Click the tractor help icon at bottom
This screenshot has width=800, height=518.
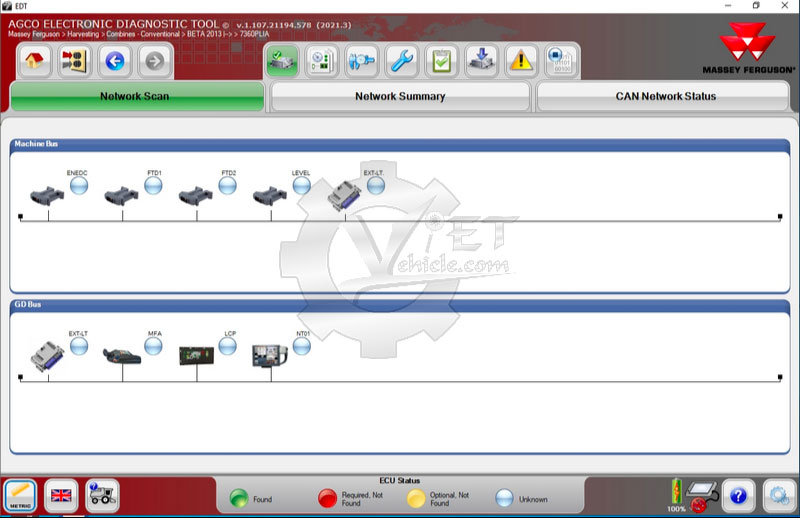click(102, 495)
